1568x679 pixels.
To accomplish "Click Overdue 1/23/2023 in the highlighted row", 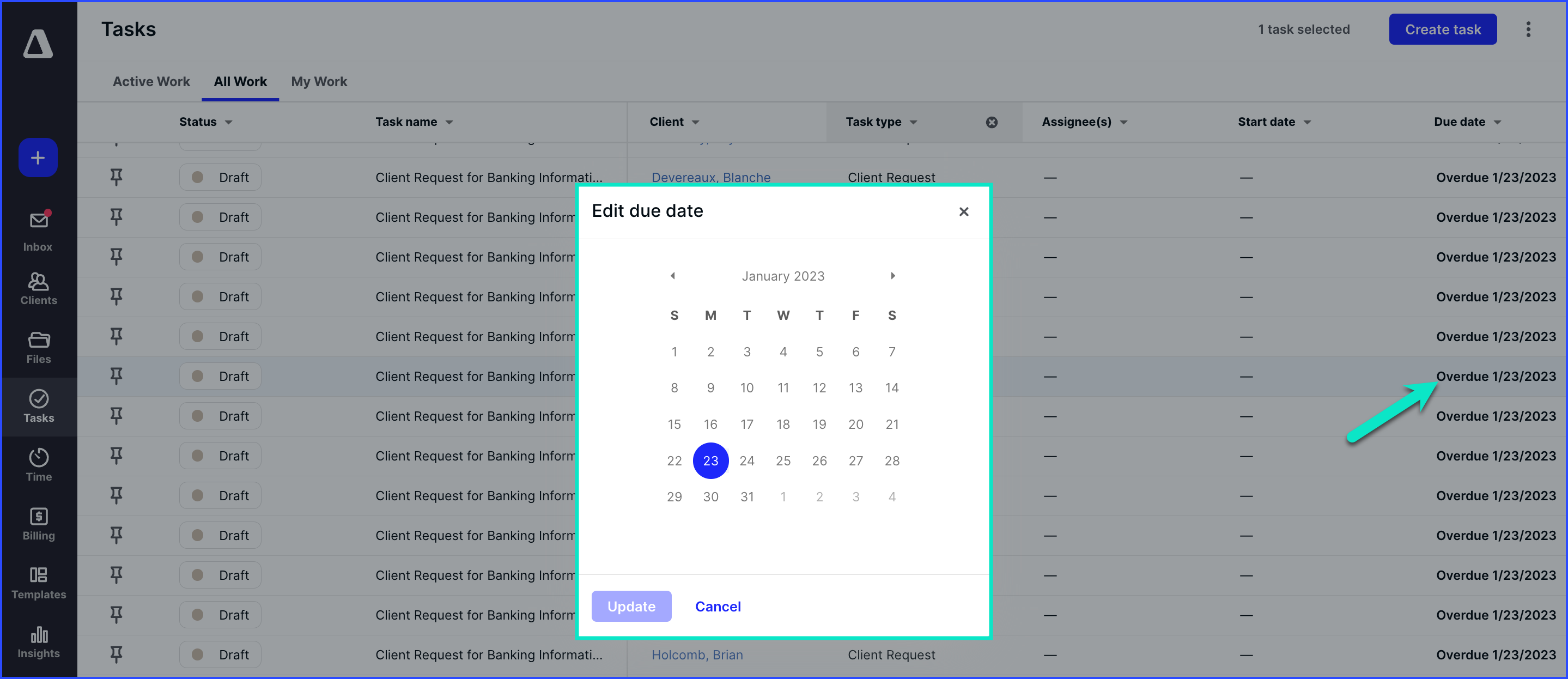I will 1496,377.
